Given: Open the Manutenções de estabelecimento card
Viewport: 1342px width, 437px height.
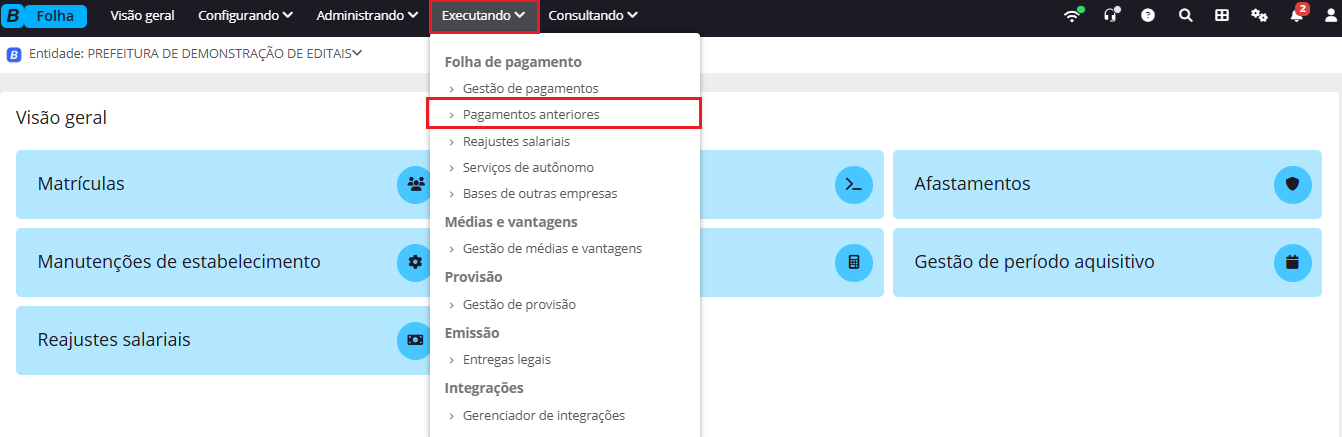Looking at the screenshot, I should [223, 262].
